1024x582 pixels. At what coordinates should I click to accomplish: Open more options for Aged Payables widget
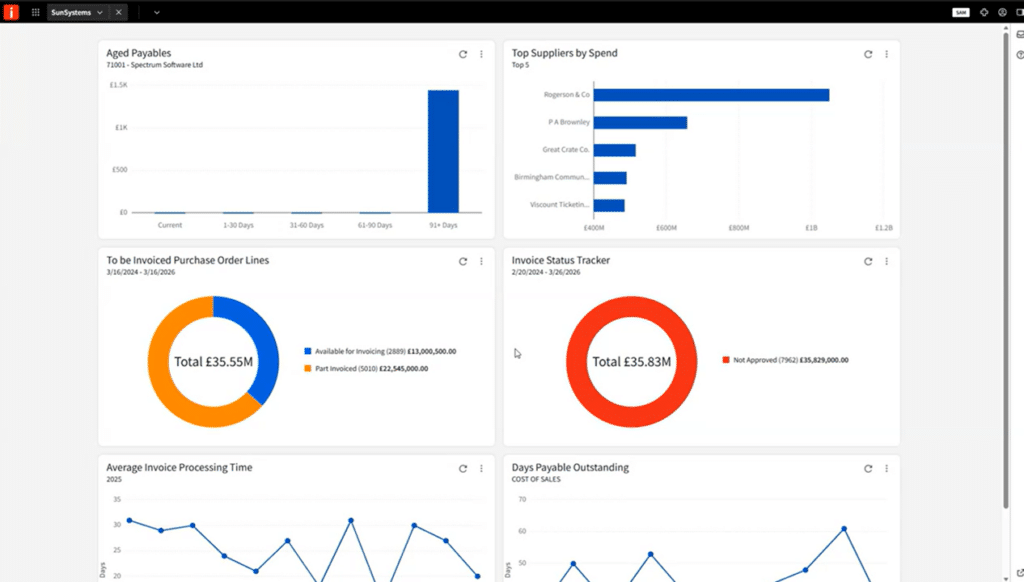point(481,54)
